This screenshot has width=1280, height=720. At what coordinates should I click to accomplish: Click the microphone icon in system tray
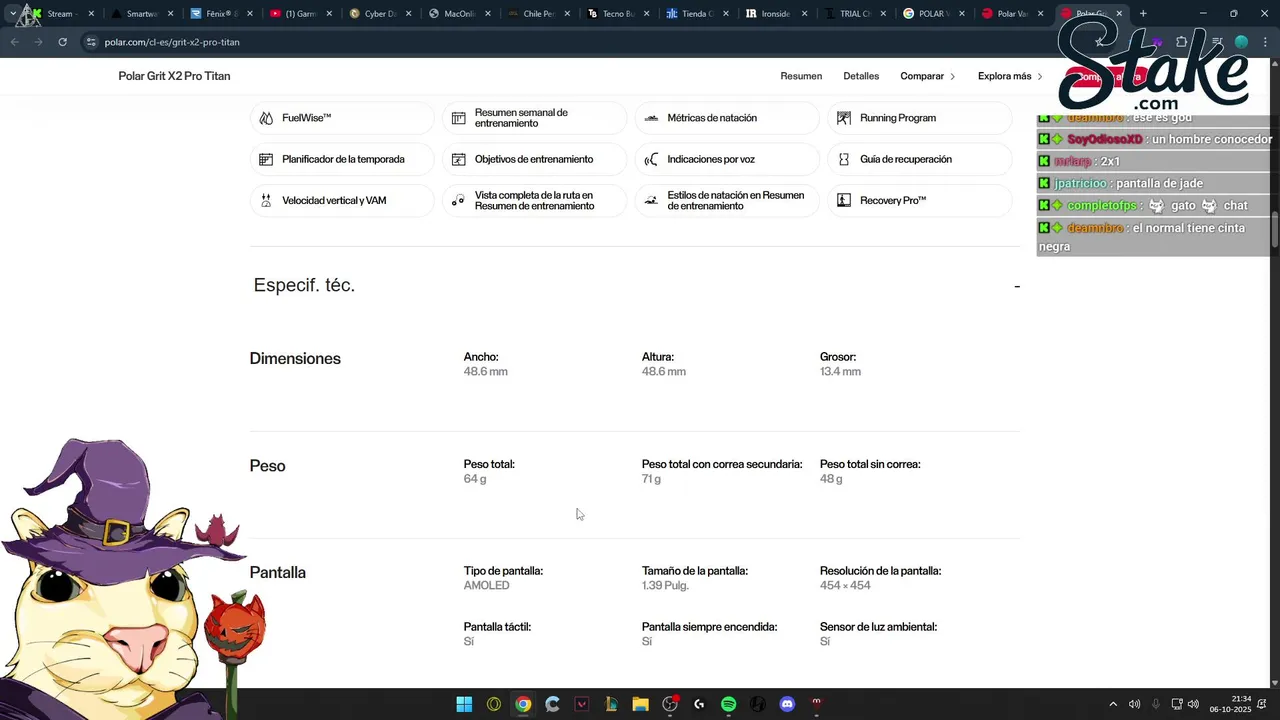[x=1156, y=704]
